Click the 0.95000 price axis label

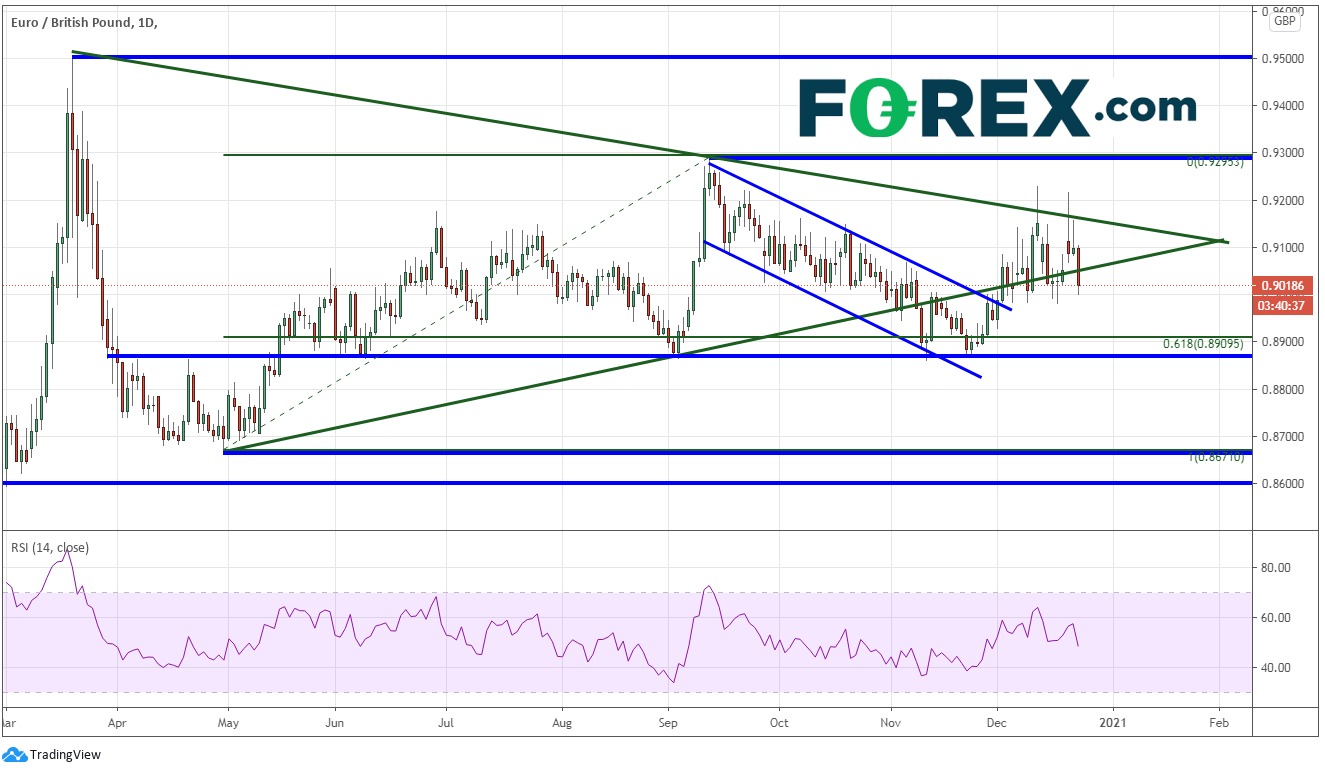(1282, 59)
